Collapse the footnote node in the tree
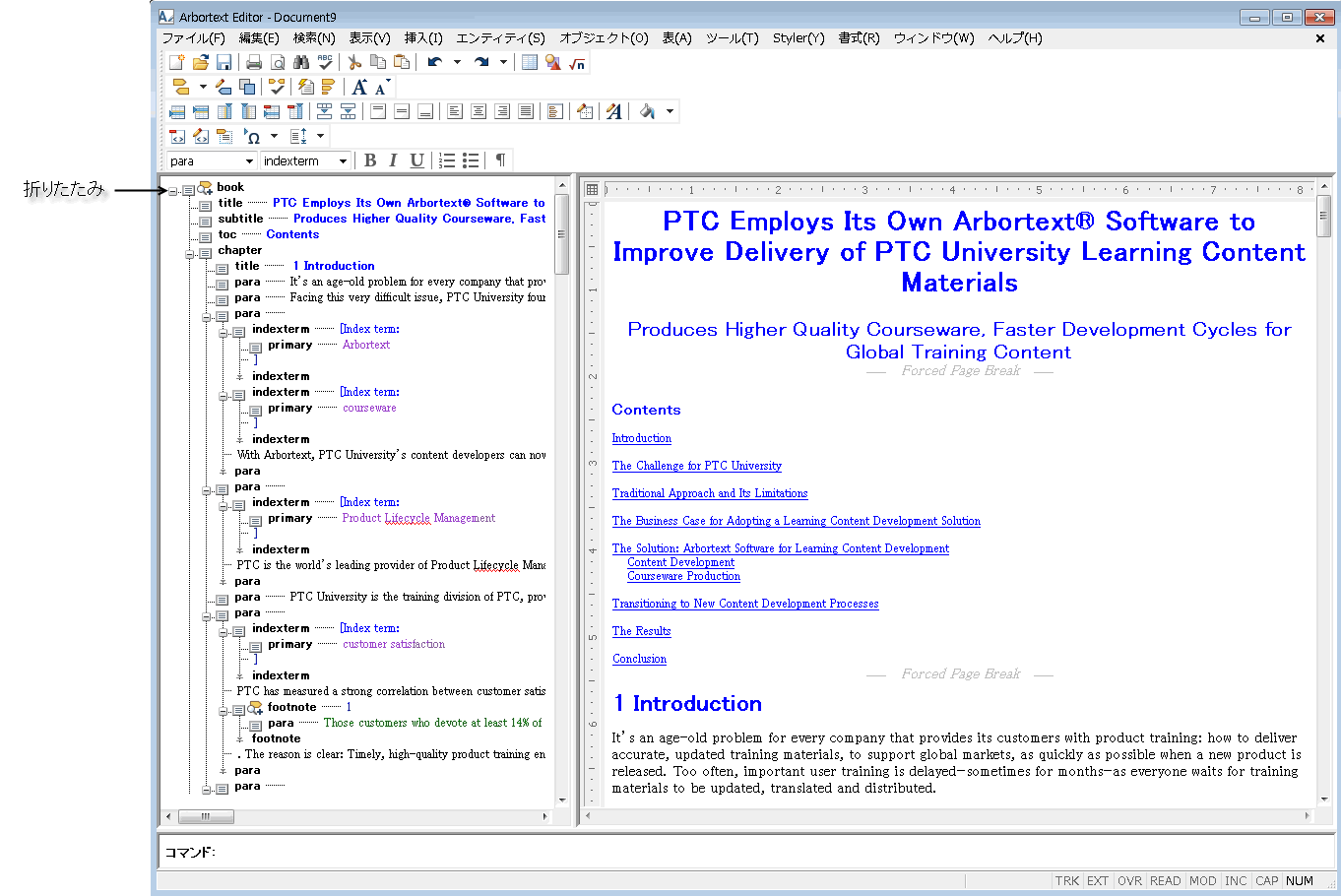This screenshot has height=896, width=1341. [223, 710]
